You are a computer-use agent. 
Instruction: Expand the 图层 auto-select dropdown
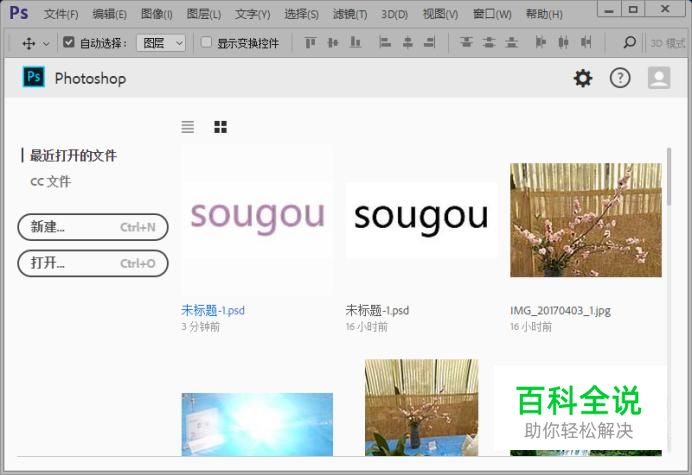point(161,43)
